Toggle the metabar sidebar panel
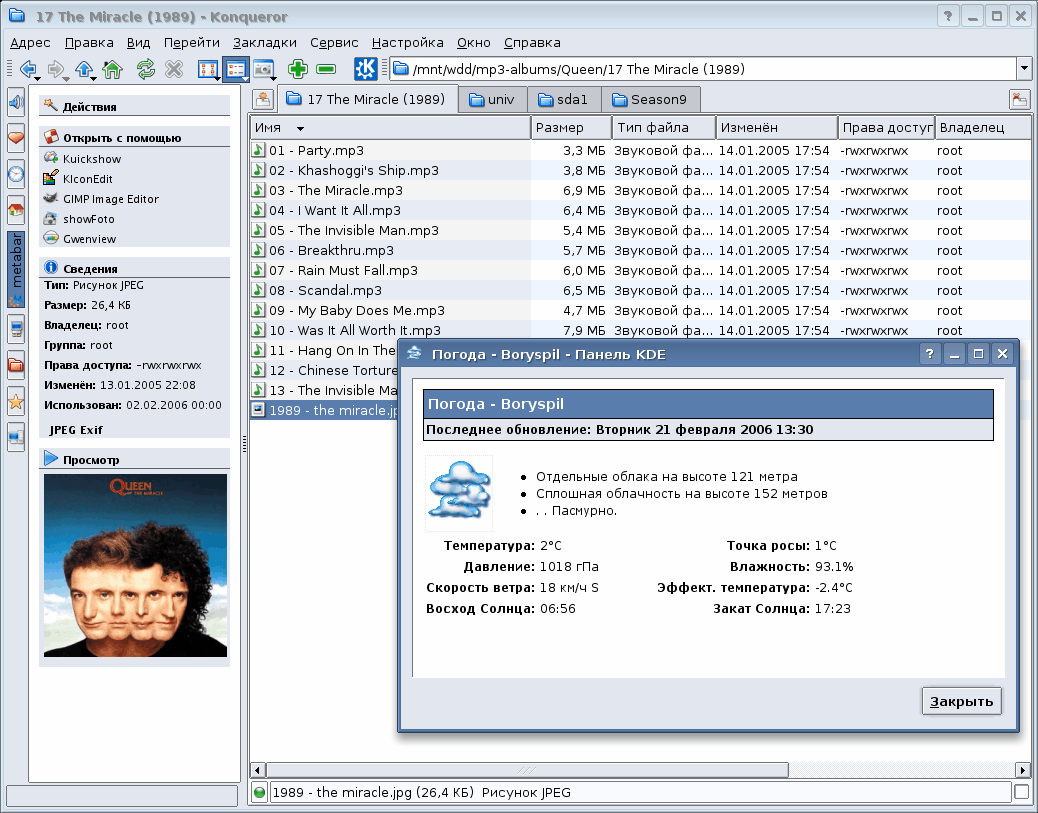The width and height of the screenshot is (1038, 813). tap(16, 271)
